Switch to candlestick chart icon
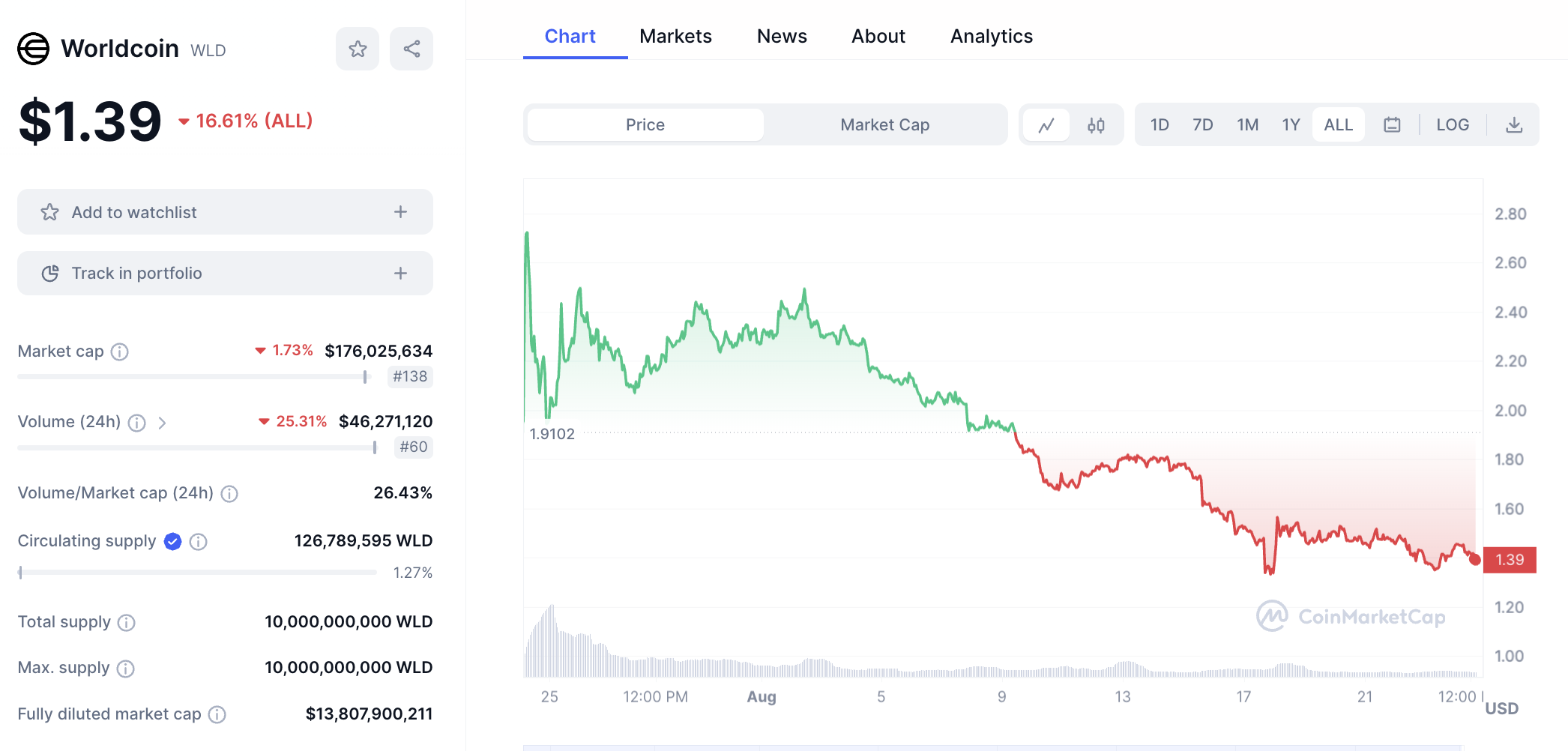Viewport: 1568px width, 751px height. (1096, 125)
